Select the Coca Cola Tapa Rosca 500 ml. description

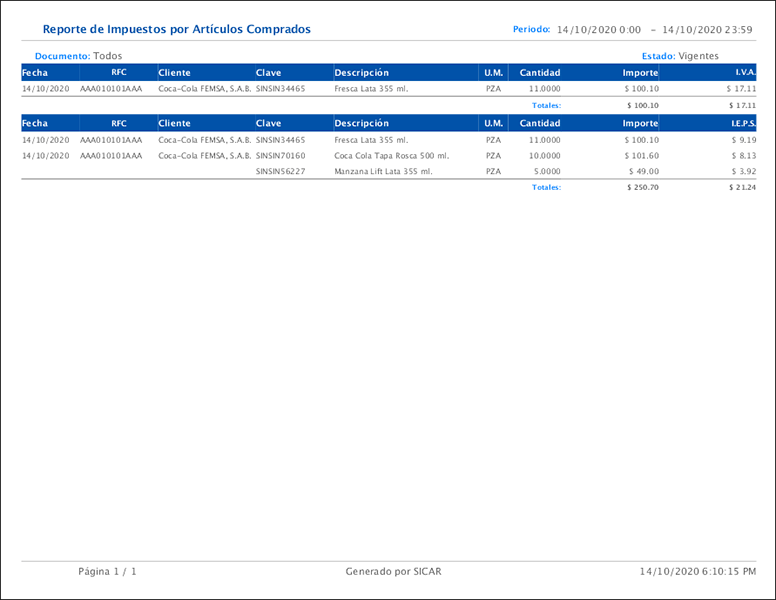coord(391,156)
